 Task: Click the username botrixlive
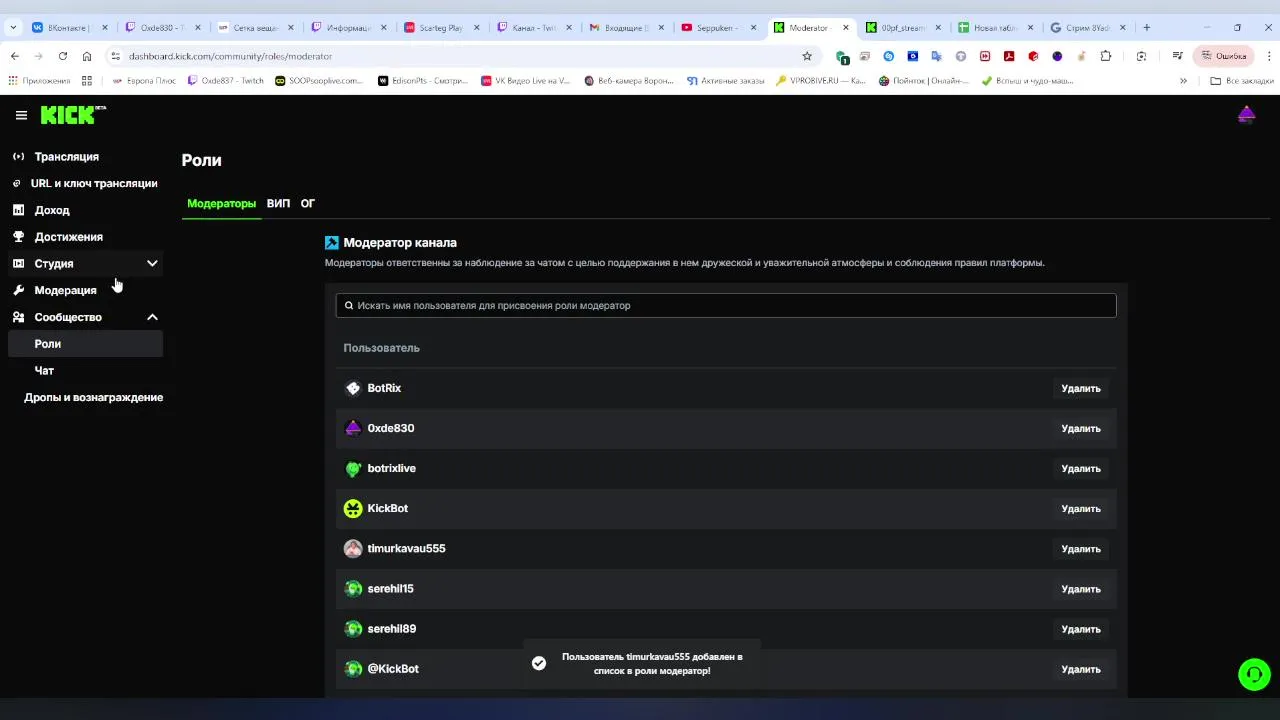391,468
